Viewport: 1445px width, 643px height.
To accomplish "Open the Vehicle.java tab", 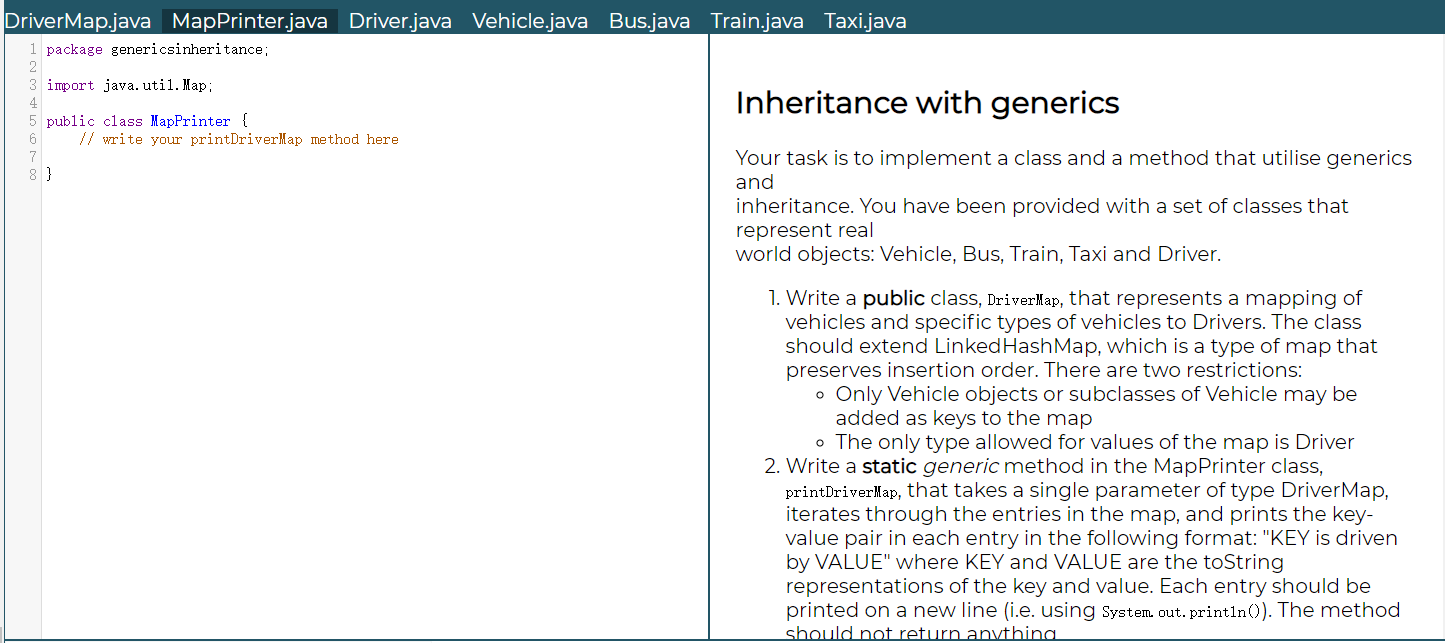I will [x=530, y=20].
